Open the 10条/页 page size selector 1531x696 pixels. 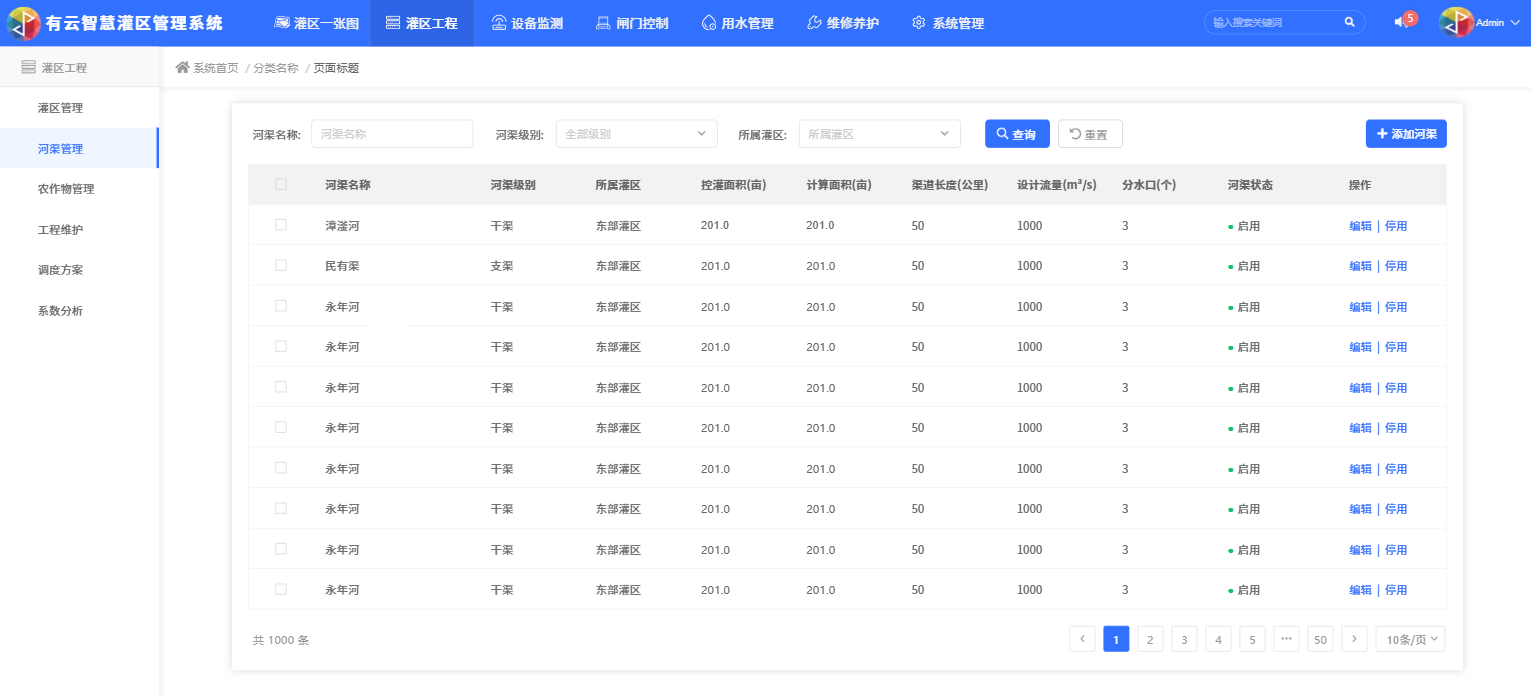1410,639
